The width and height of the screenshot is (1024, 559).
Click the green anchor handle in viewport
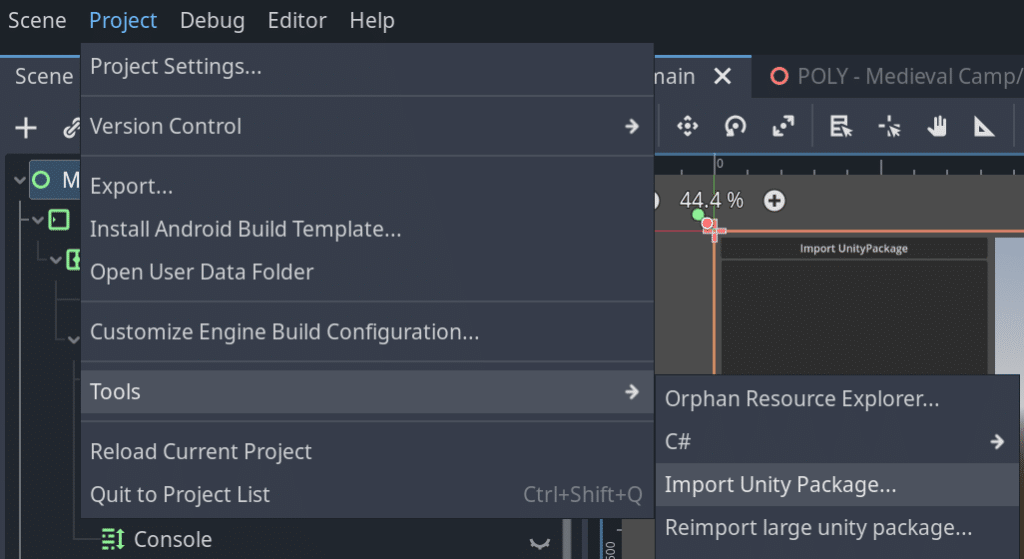pyautogui.click(x=697, y=214)
